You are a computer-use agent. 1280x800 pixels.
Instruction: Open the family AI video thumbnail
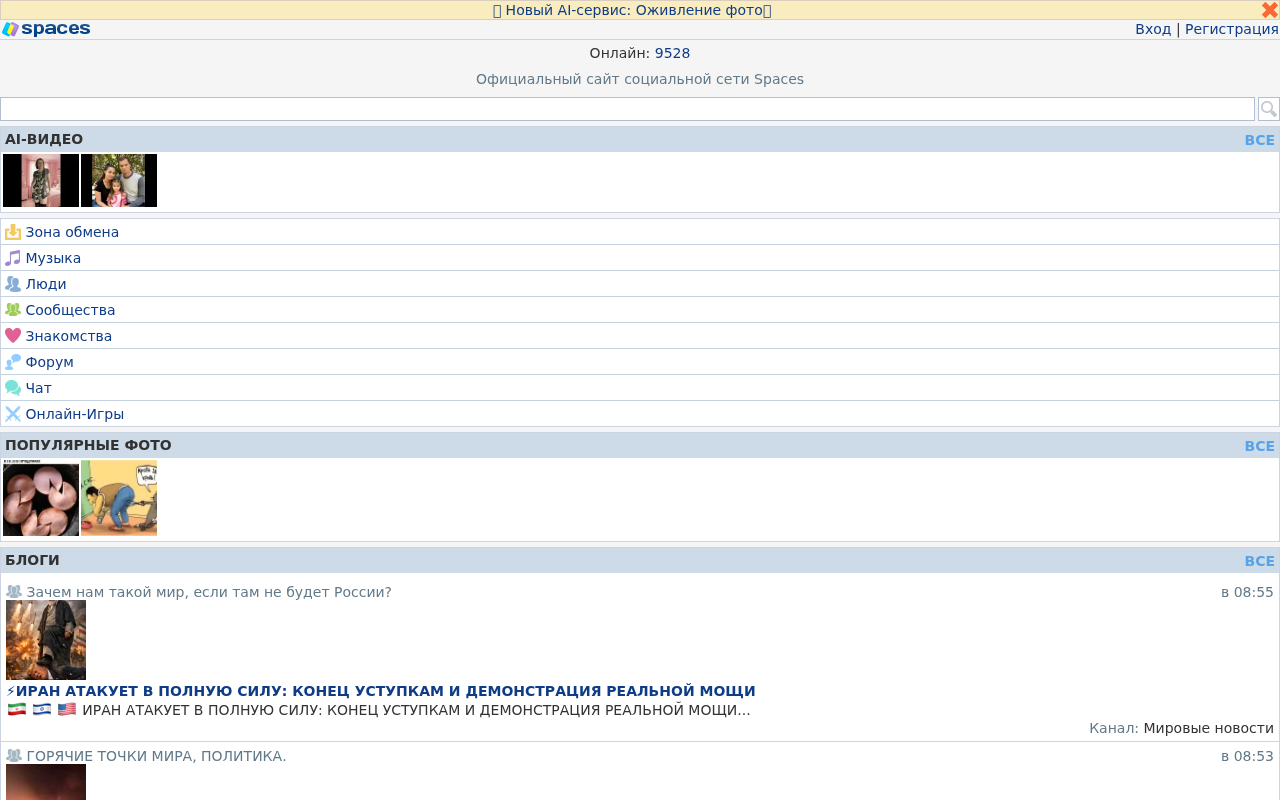click(119, 180)
